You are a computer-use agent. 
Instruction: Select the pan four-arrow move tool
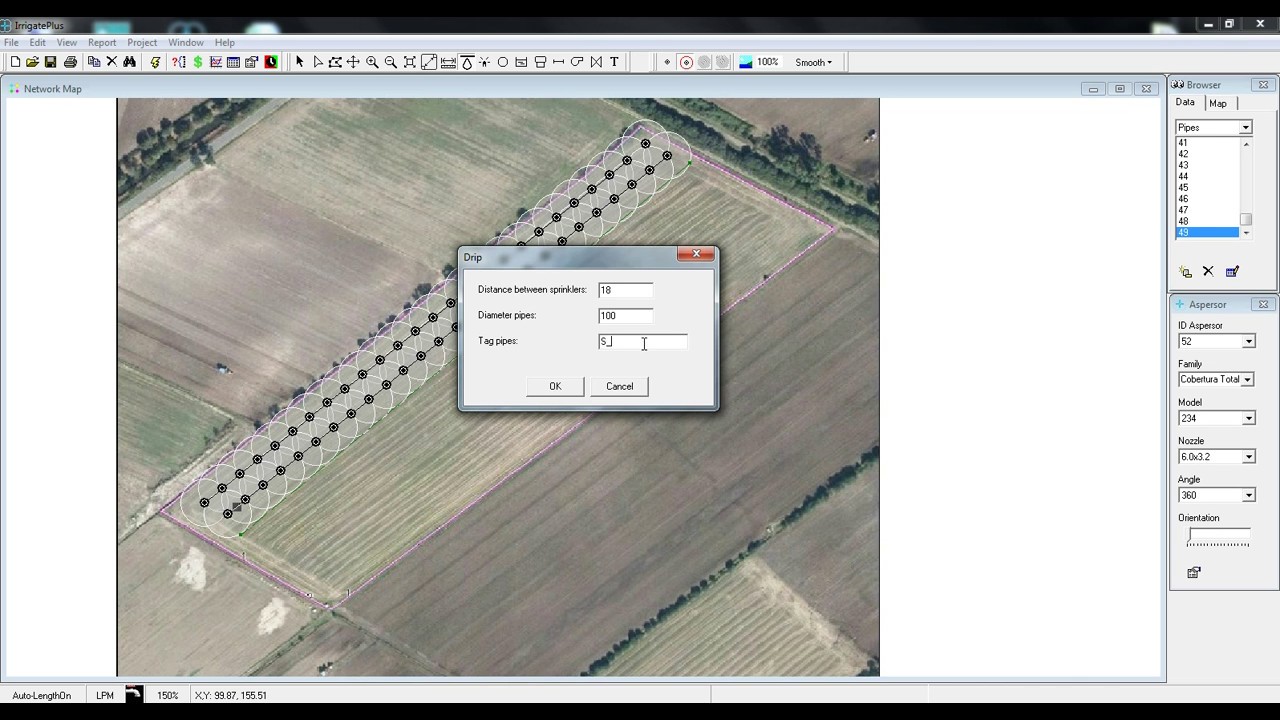point(353,62)
